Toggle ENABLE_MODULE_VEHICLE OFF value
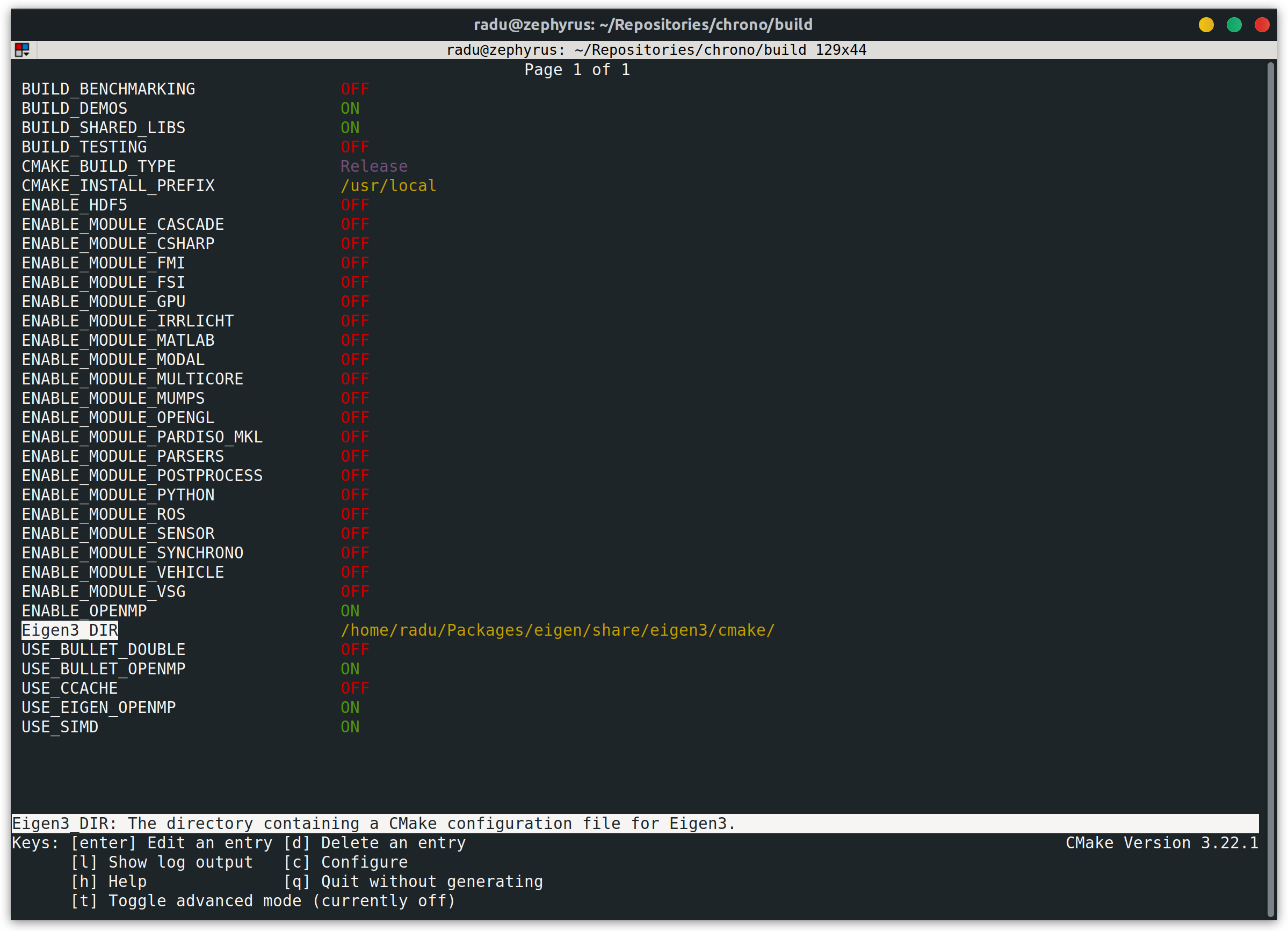Viewport: 1288px width, 931px height. 355,572
